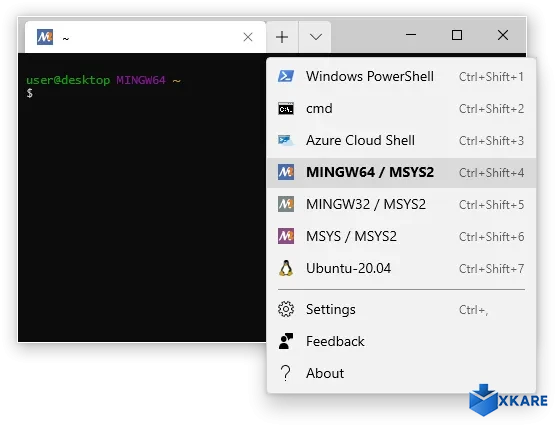
Task: Click the Ctrl+Shift+3 shortcut text
Action: pyautogui.click(x=491, y=141)
